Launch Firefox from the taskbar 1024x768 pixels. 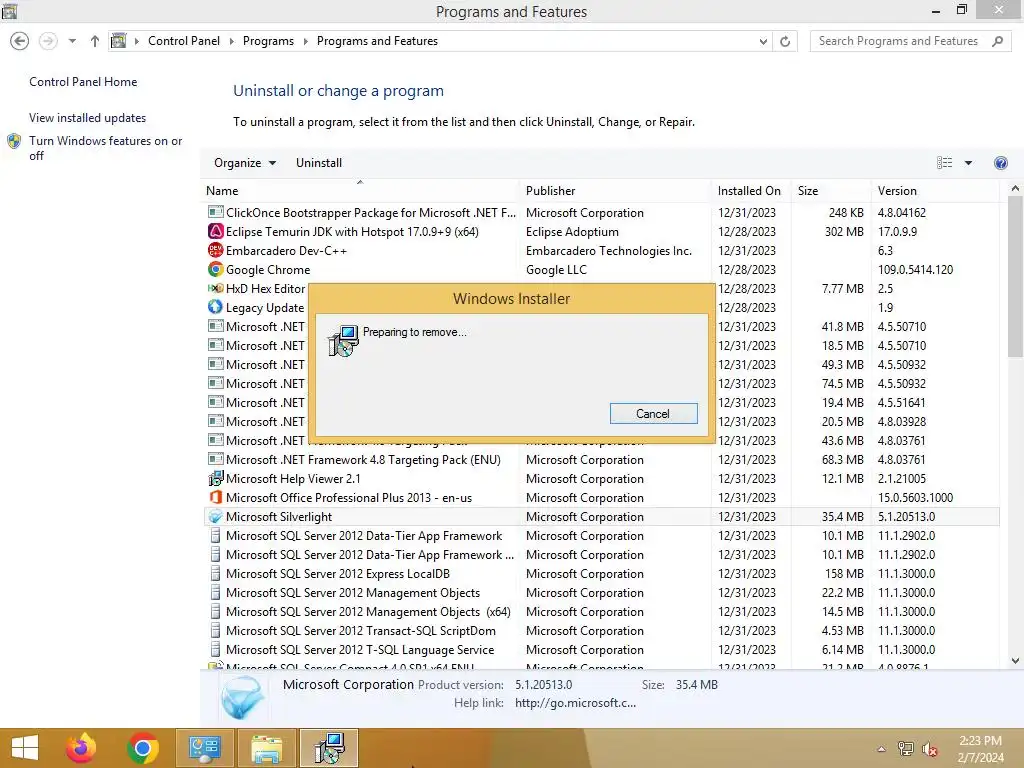[81, 748]
